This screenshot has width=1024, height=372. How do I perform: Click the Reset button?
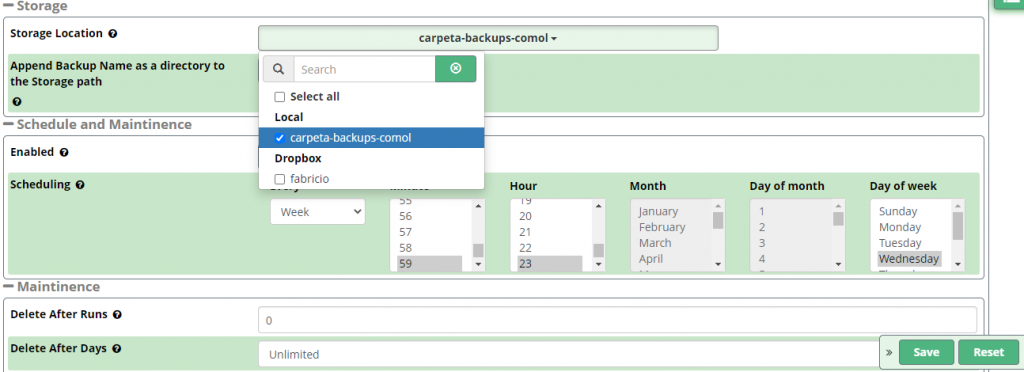pos(988,352)
